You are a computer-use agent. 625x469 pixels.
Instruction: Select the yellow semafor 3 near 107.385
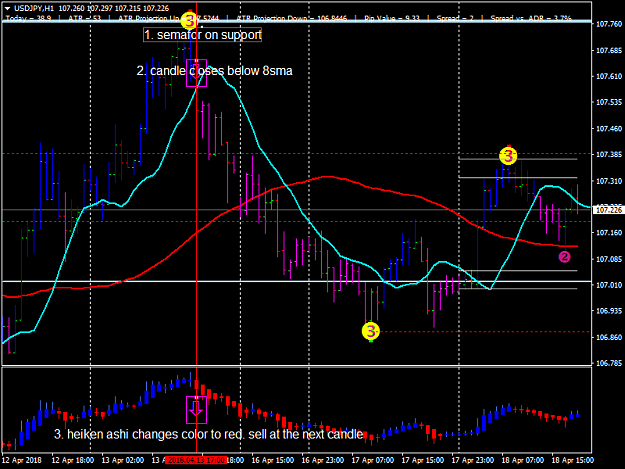tap(508, 156)
